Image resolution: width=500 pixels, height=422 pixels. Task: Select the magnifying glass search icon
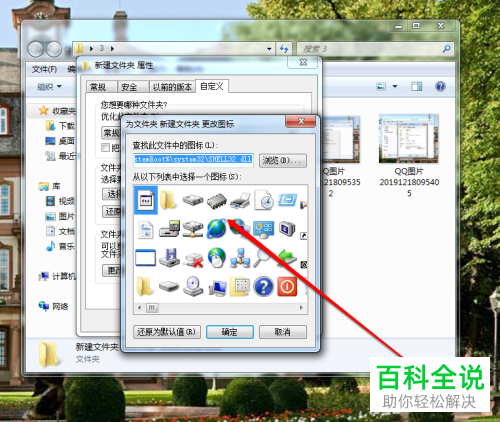click(262, 257)
